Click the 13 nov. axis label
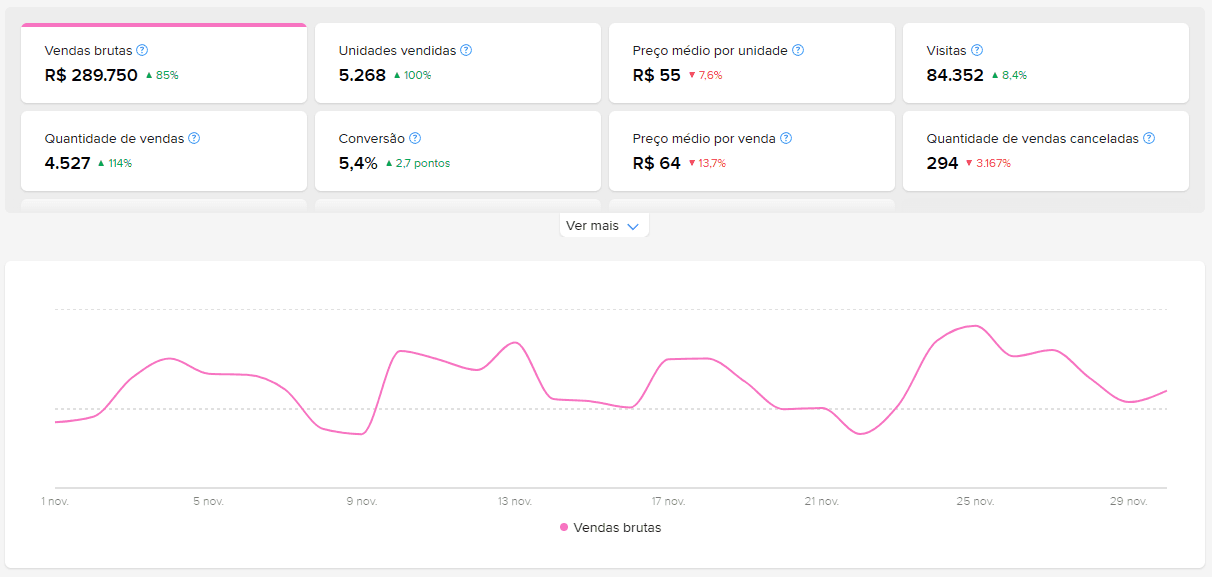This screenshot has width=1212, height=577. click(515, 501)
